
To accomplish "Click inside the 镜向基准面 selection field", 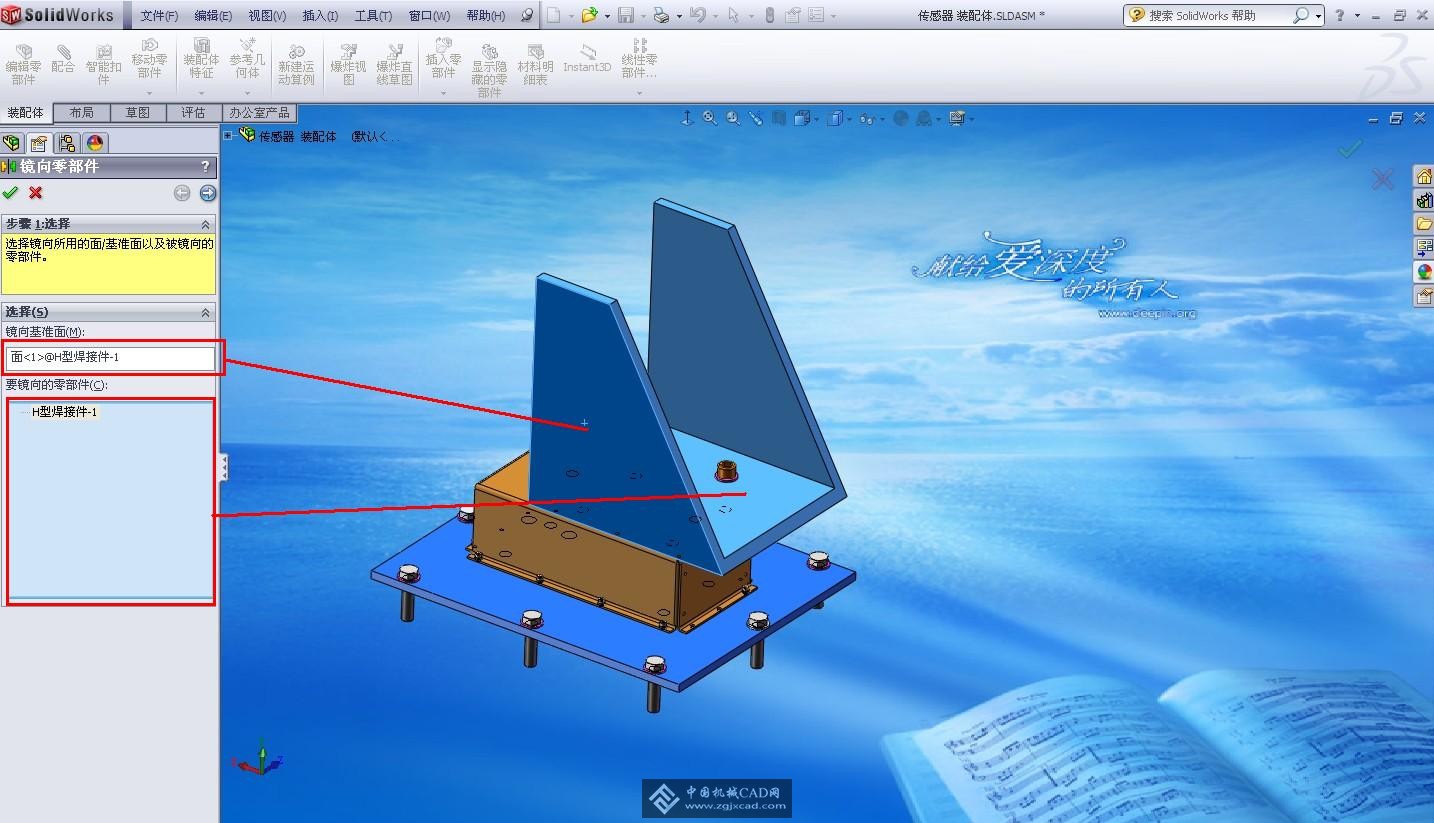I will pos(110,357).
